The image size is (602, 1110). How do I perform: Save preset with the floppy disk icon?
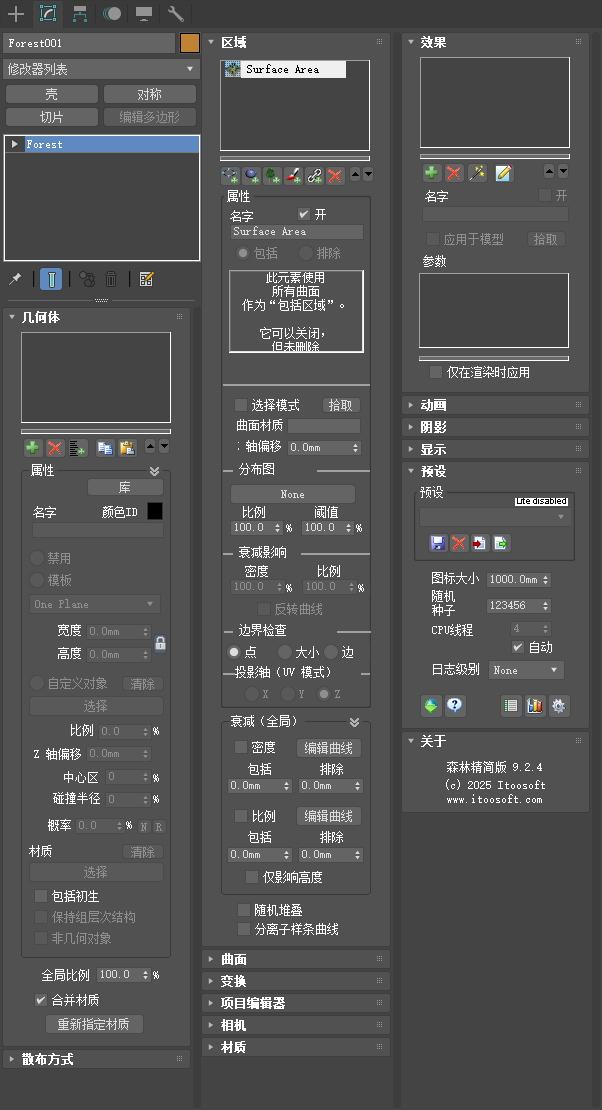[437, 543]
